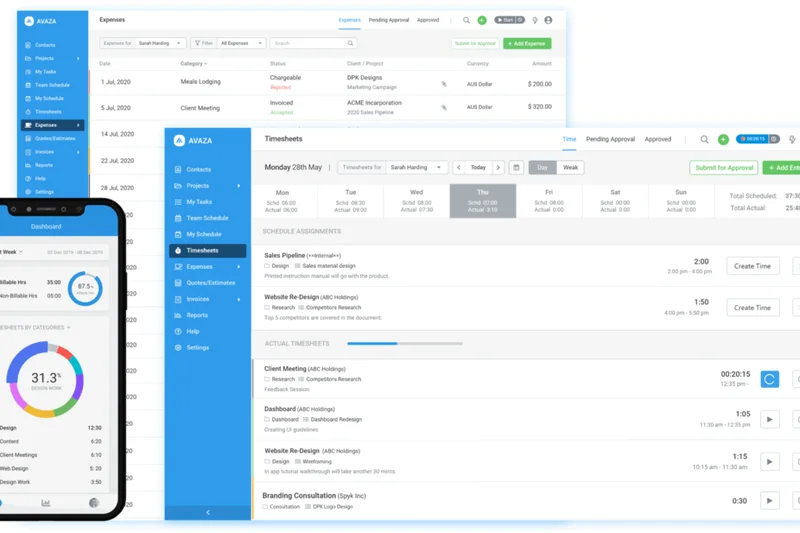Image resolution: width=800 pixels, height=533 pixels.
Task: Open the Pending Approval tab in Timesheets
Action: (610, 140)
